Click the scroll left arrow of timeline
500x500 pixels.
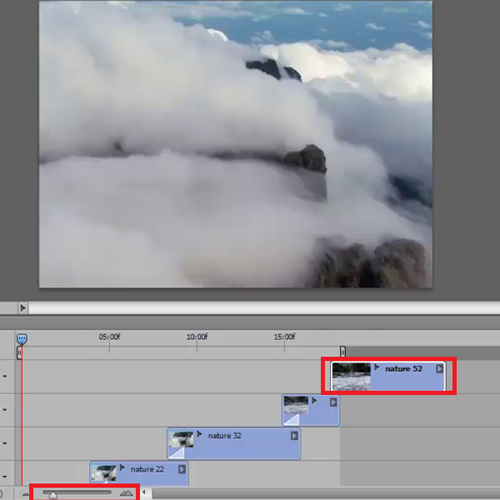144,492
